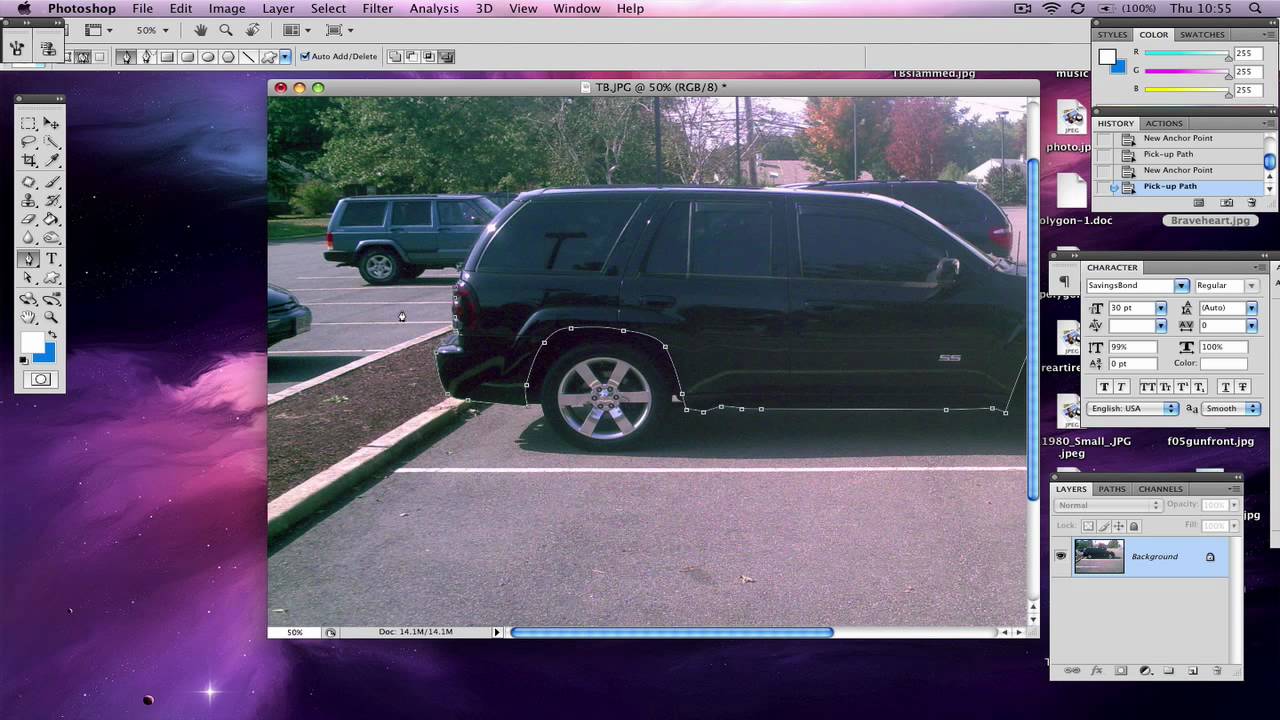Open the leading dropdown (Auto)

tap(1251, 308)
